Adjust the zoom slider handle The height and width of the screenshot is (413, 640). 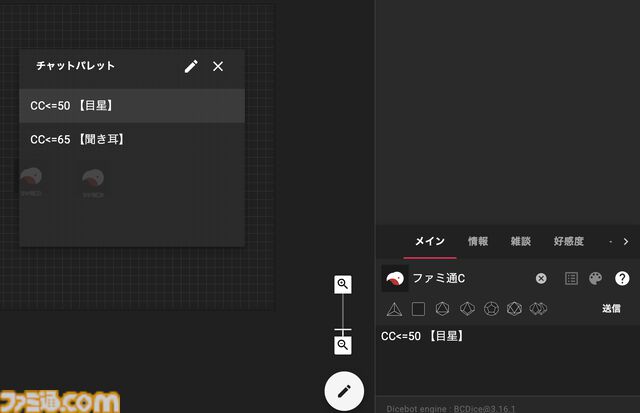(342, 329)
